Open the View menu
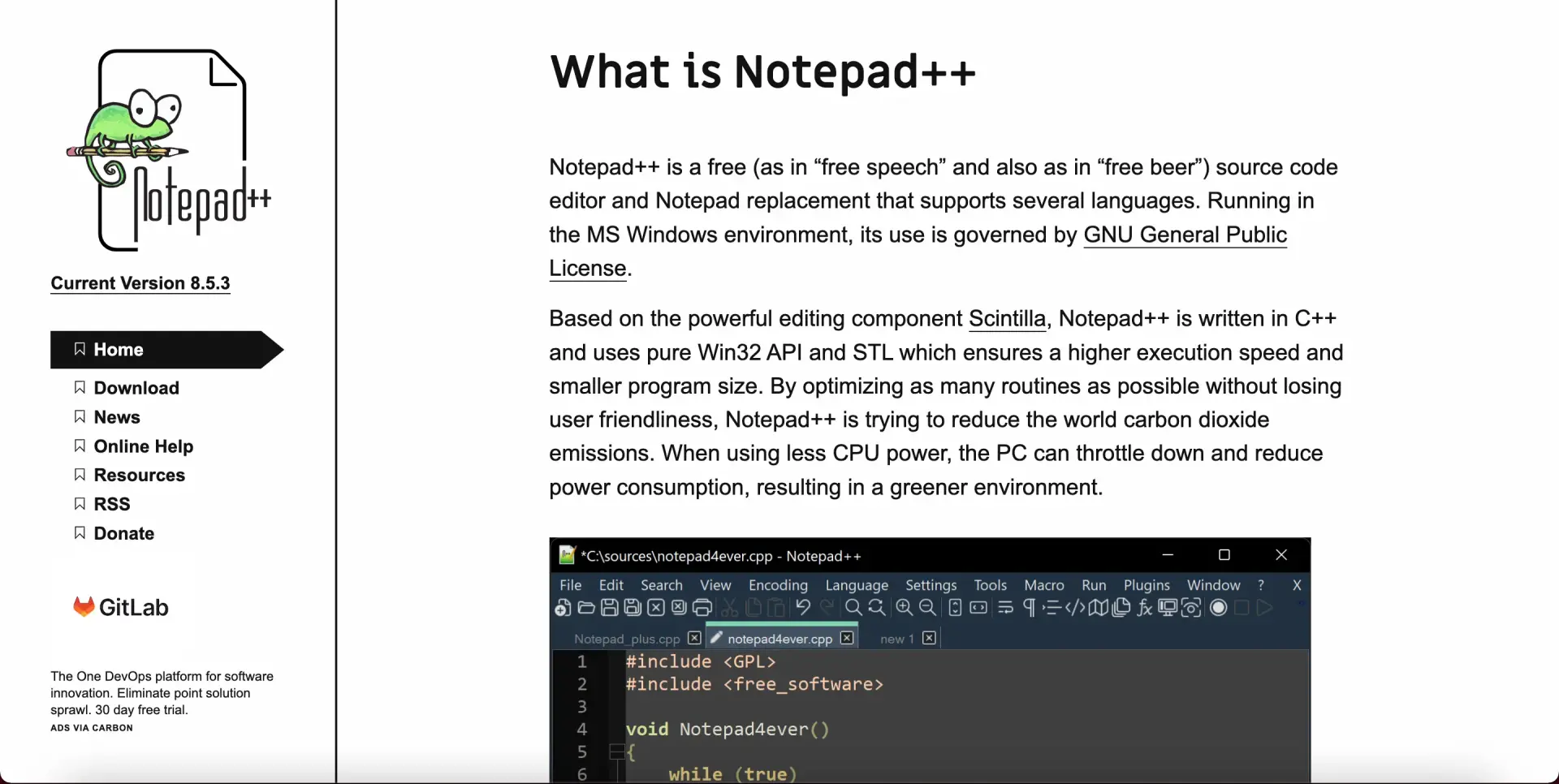The image size is (1559, 784). click(715, 585)
